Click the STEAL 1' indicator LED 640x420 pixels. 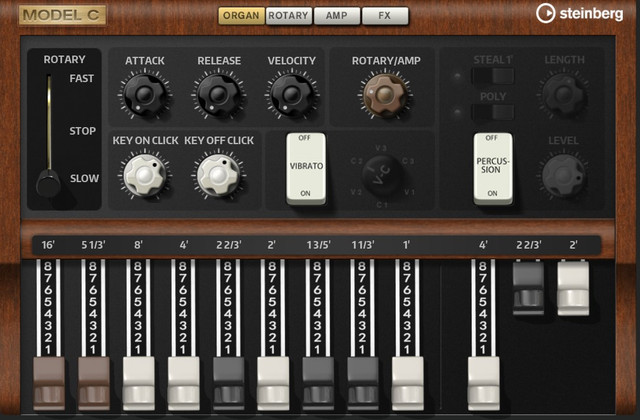(458, 76)
